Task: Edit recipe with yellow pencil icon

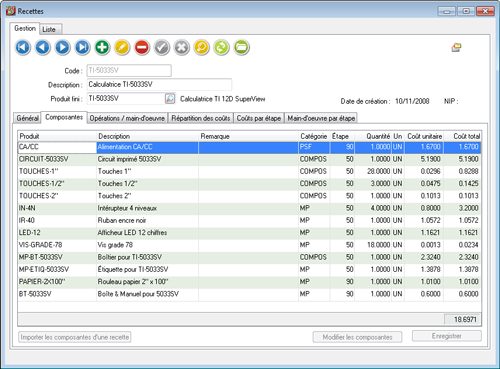Action: coord(122,47)
